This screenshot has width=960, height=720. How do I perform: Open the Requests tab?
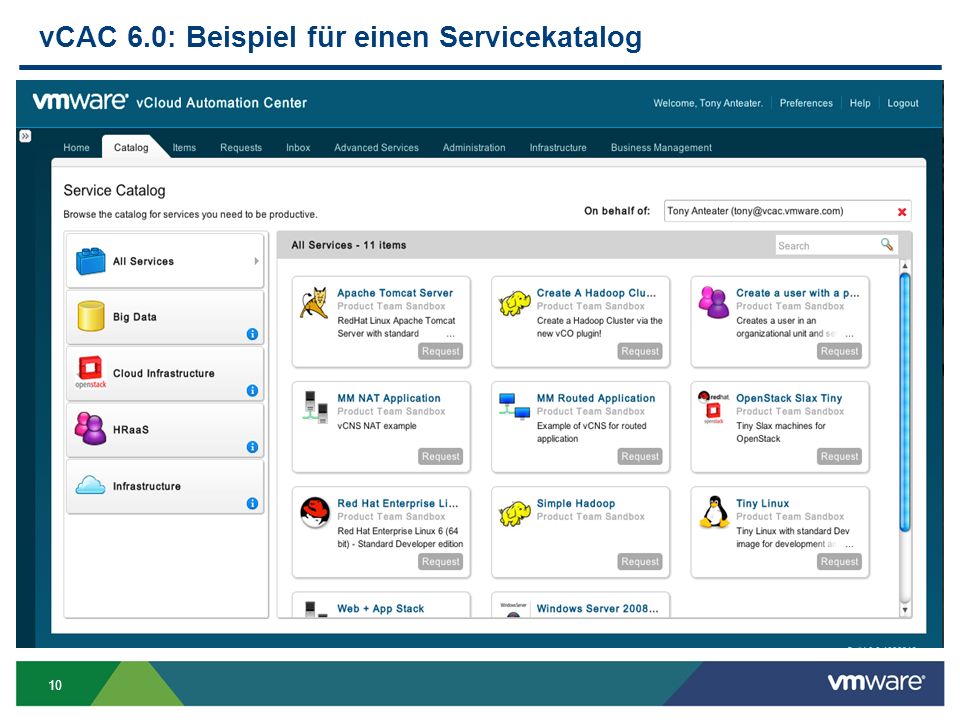(241, 148)
